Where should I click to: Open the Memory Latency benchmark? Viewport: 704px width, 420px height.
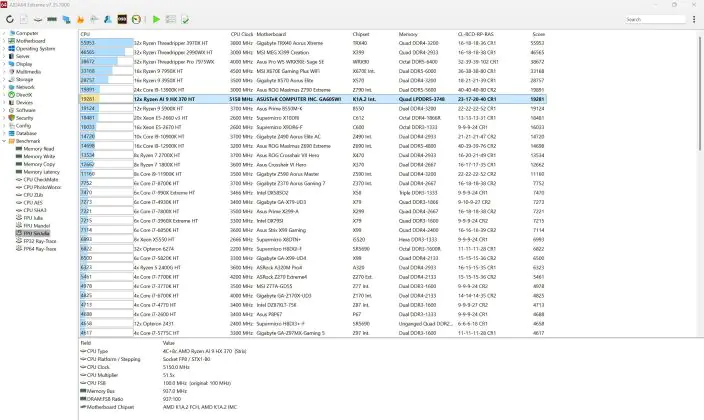click(x=41, y=172)
